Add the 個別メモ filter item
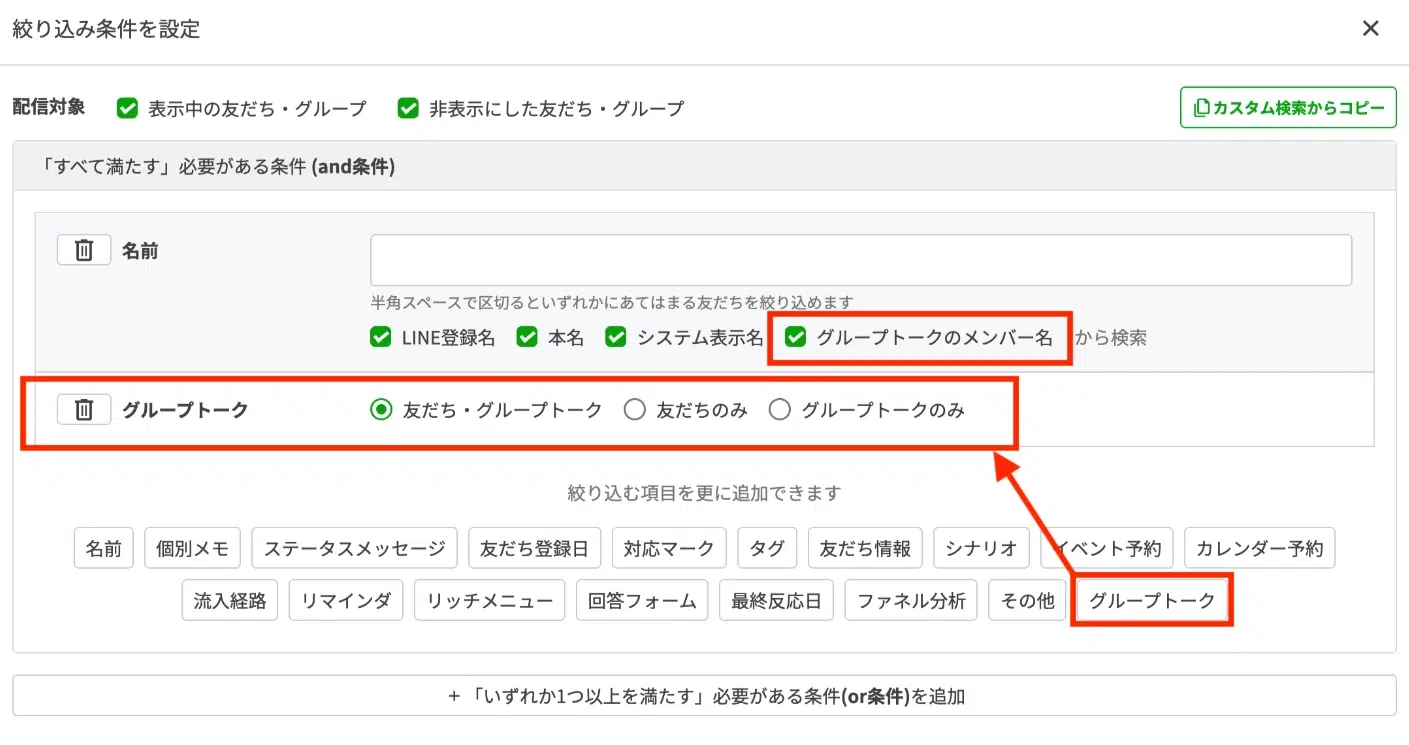This screenshot has height=745, width=1409. 193,548
